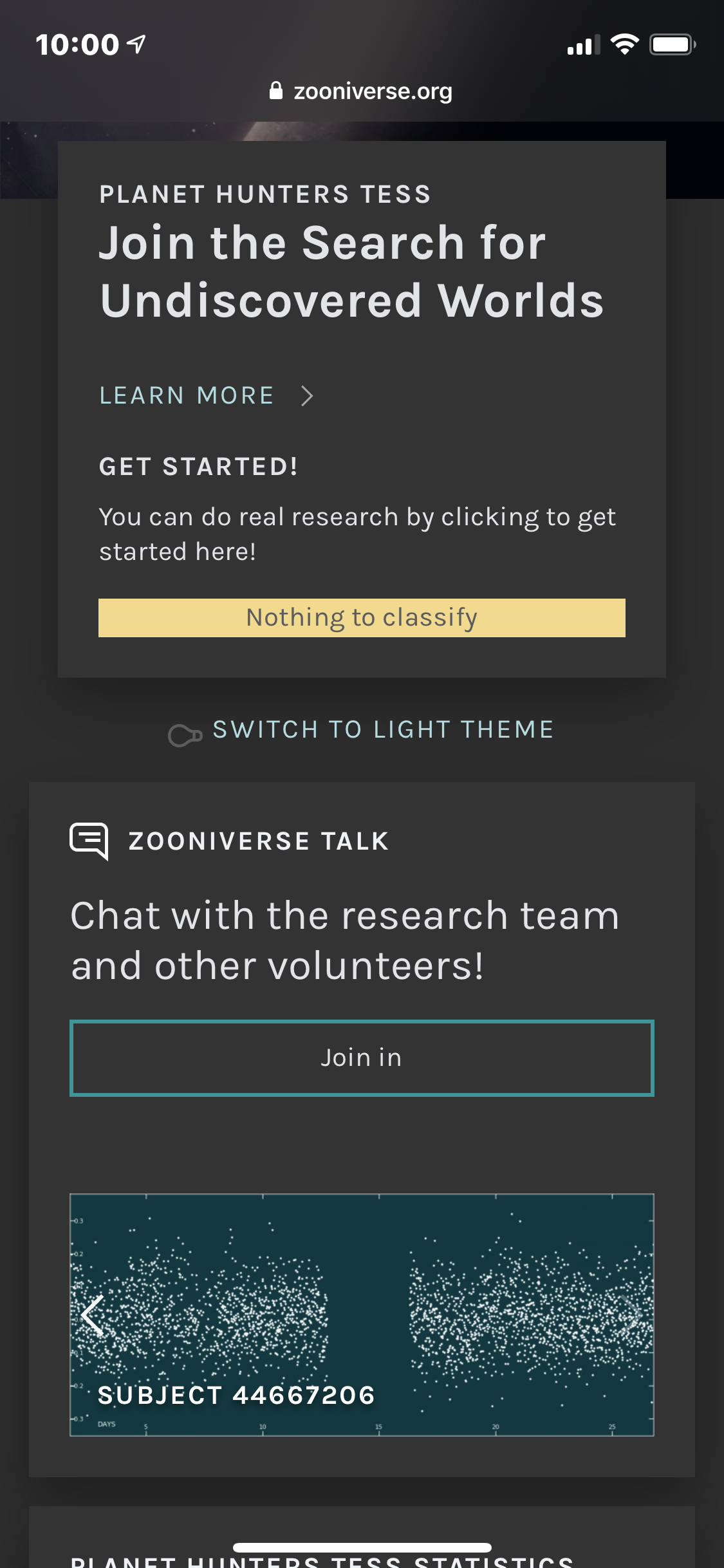Toggle the dark theme off via theme switcher
The width and height of the screenshot is (724, 1568).
point(382,729)
